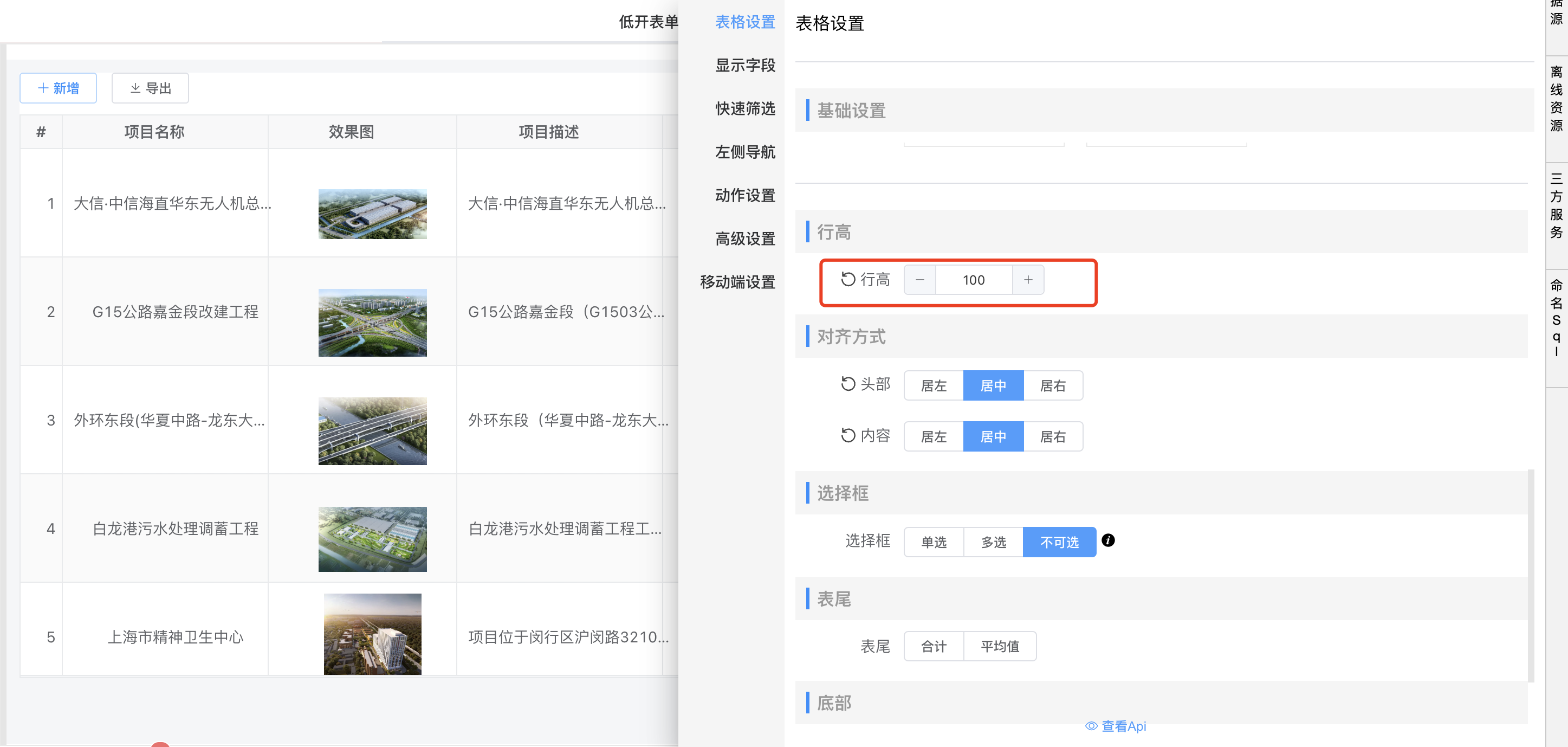
Task: Click reset icon next to 内容 alignment
Action: [848, 435]
